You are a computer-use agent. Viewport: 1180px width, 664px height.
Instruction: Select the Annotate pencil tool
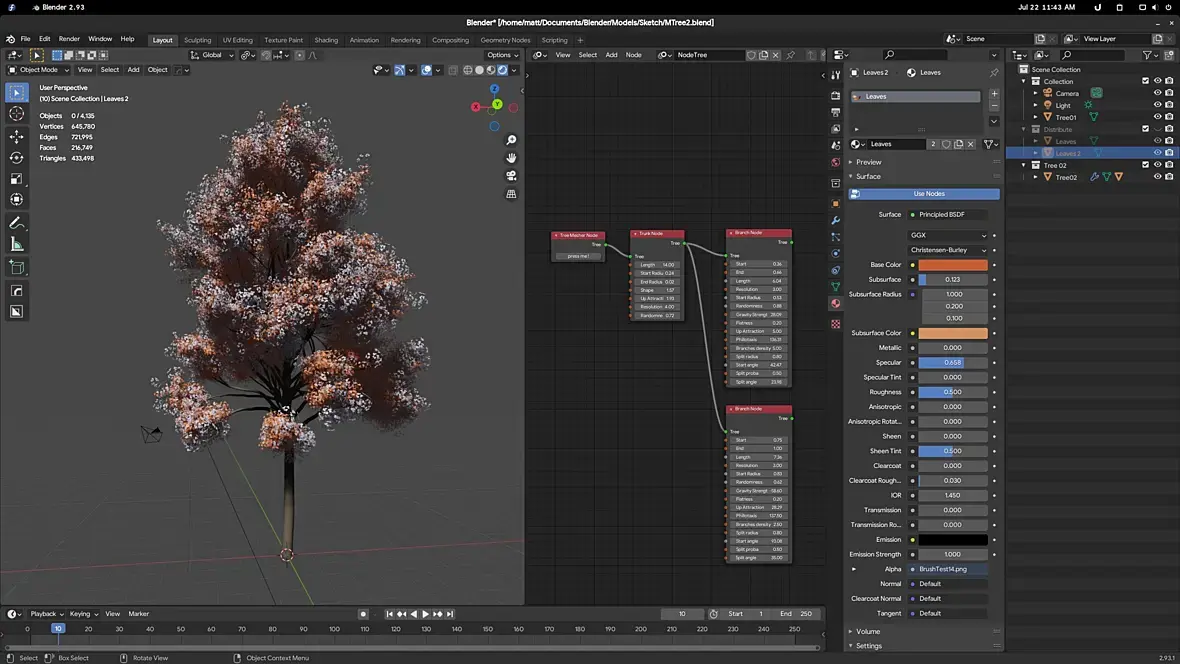point(16,223)
